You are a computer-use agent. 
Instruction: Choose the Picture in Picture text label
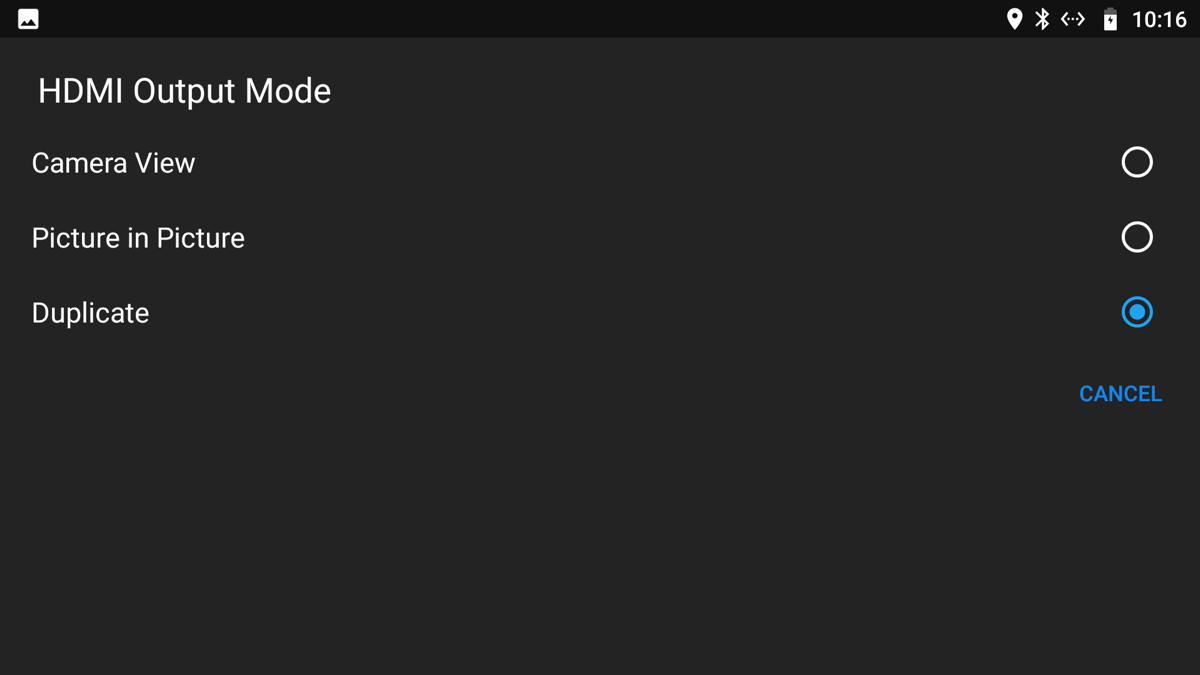click(138, 238)
